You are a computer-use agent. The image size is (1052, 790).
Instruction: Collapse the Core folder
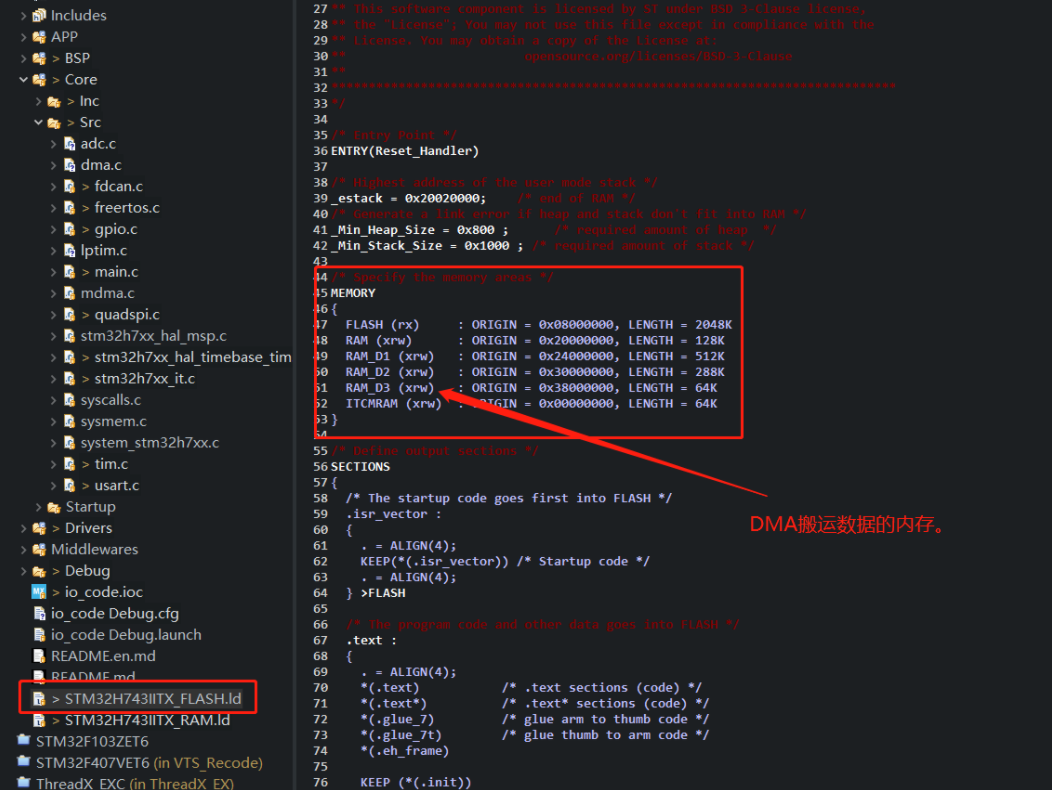pos(23,79)
